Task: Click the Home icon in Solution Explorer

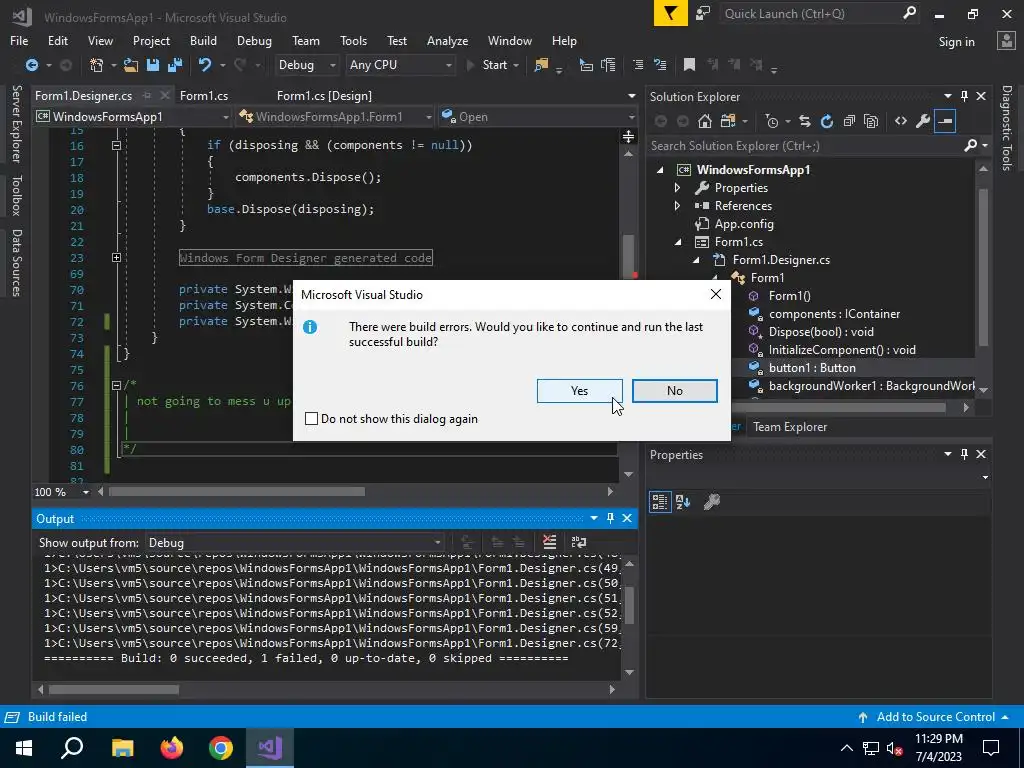Action: click(x=705, y=121)
